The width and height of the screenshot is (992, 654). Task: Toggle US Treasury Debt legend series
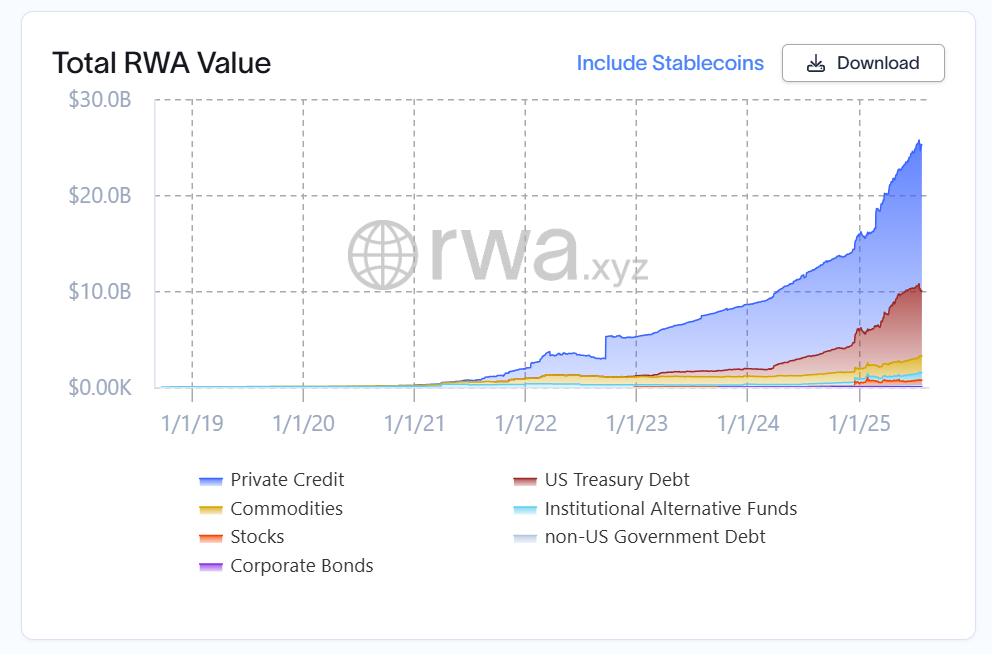(617, 480)
